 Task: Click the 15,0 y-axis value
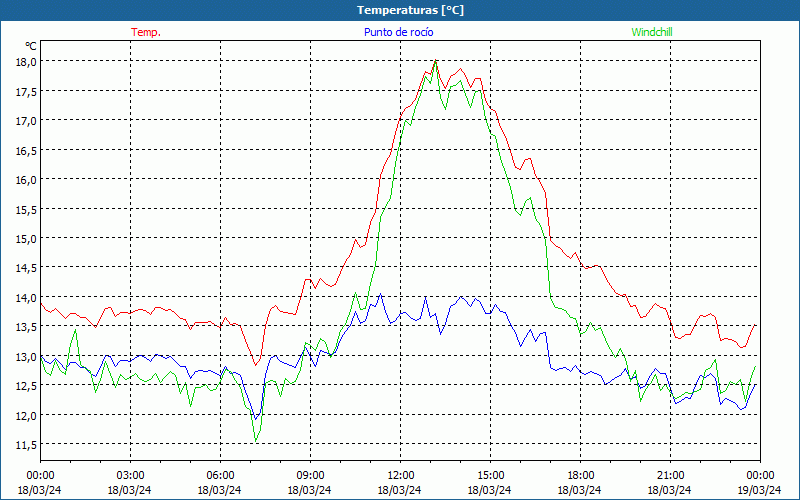(27, 239)
